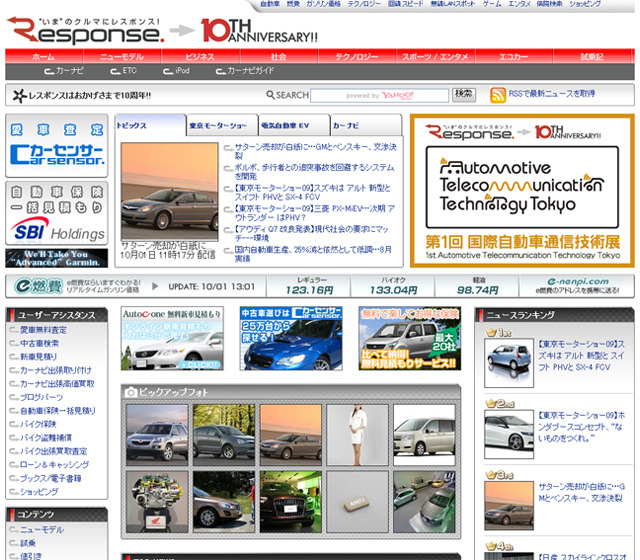Screen dimensions: 640x560
Task: Open the Automotive Telecommunication Technology Tokyo banner
Action: (522, 191)
